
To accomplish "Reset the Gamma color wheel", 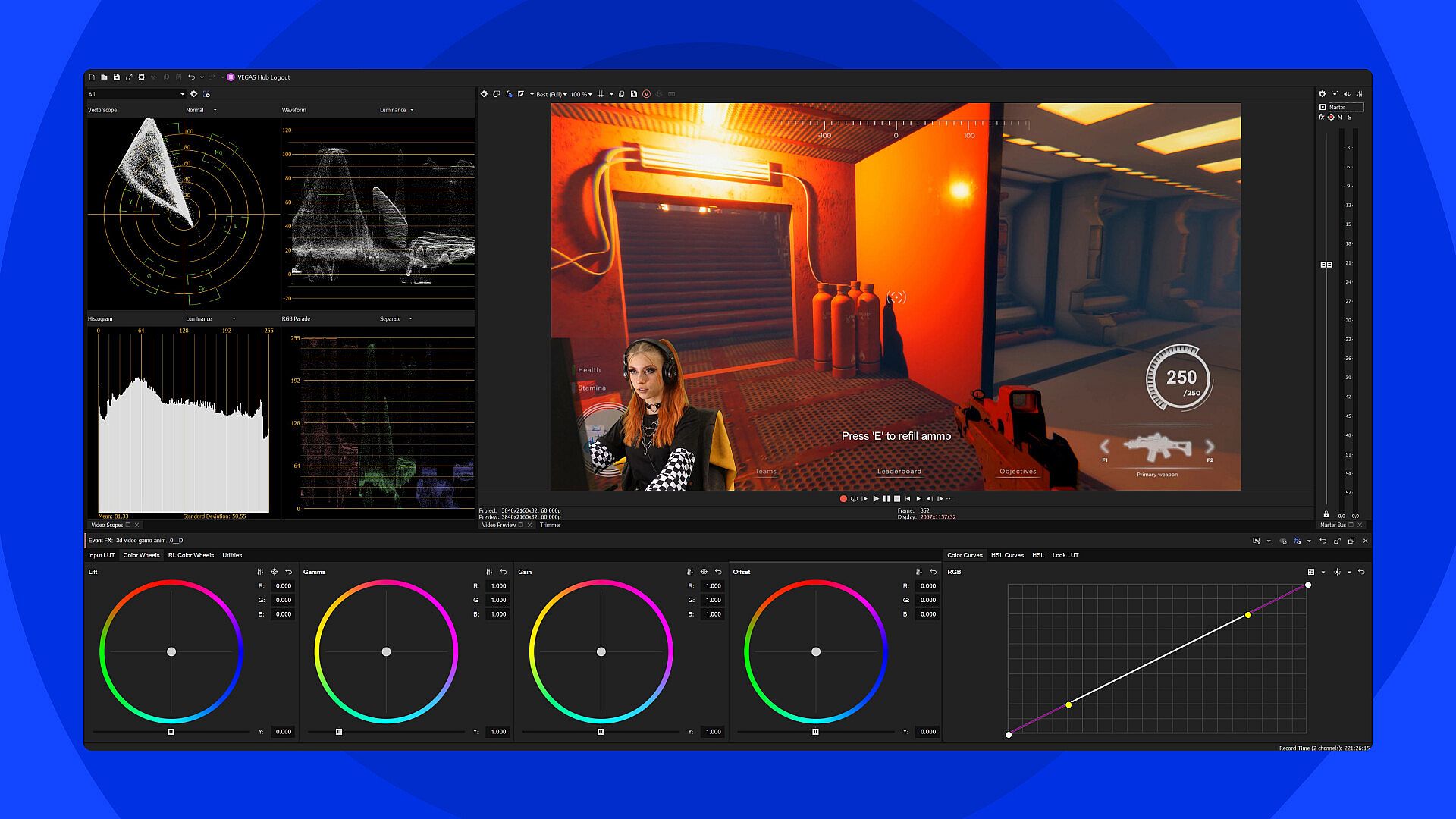I will click(x=504, y=572).
